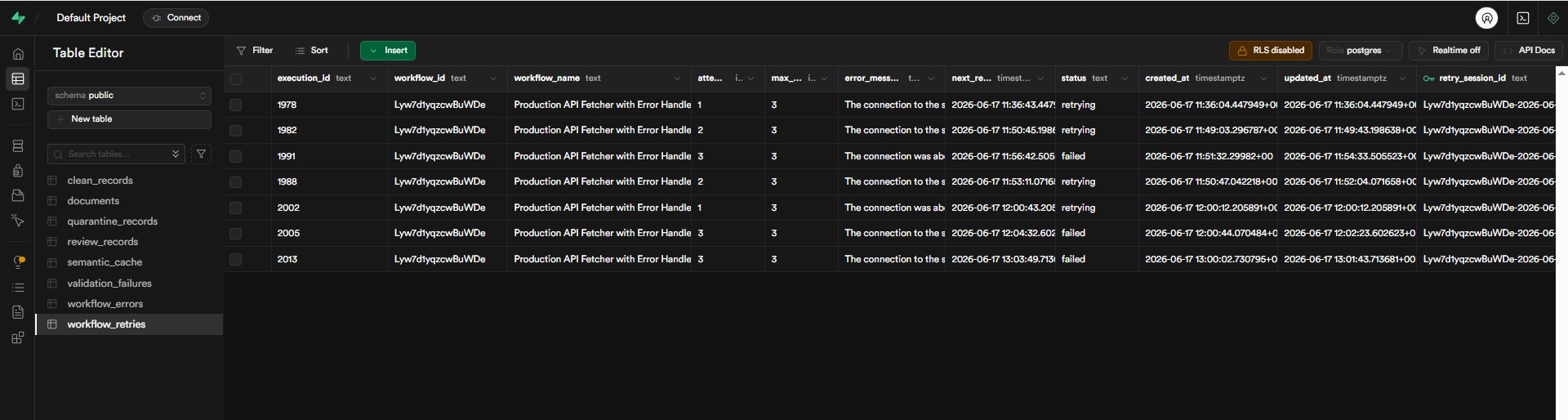1568x420 pixels.
Task: Click the New table button
Action: (x=129, y=119)
